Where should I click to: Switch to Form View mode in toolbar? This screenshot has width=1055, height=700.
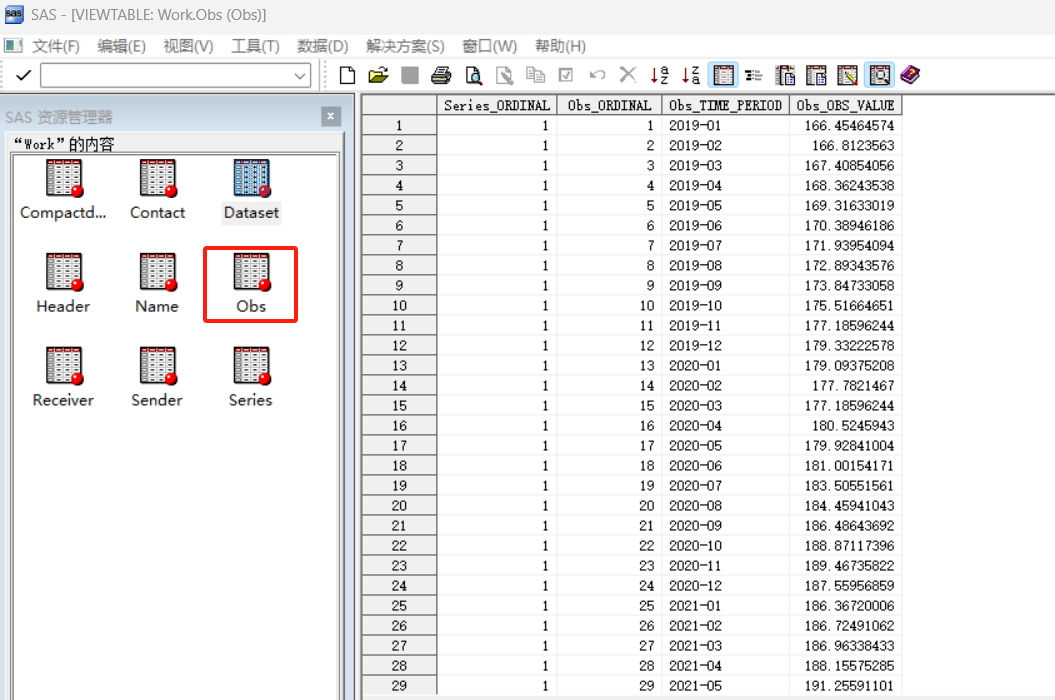tap(754, 75)
